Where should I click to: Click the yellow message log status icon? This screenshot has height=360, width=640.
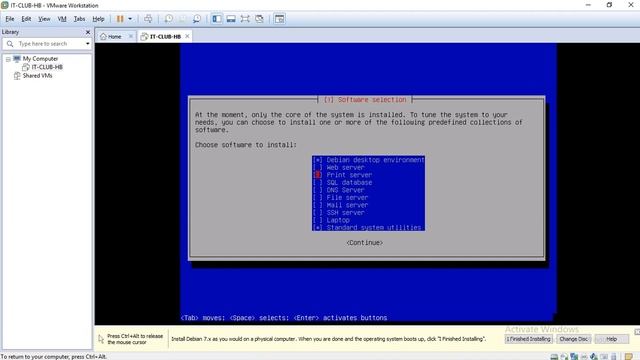tap(629, 357)
